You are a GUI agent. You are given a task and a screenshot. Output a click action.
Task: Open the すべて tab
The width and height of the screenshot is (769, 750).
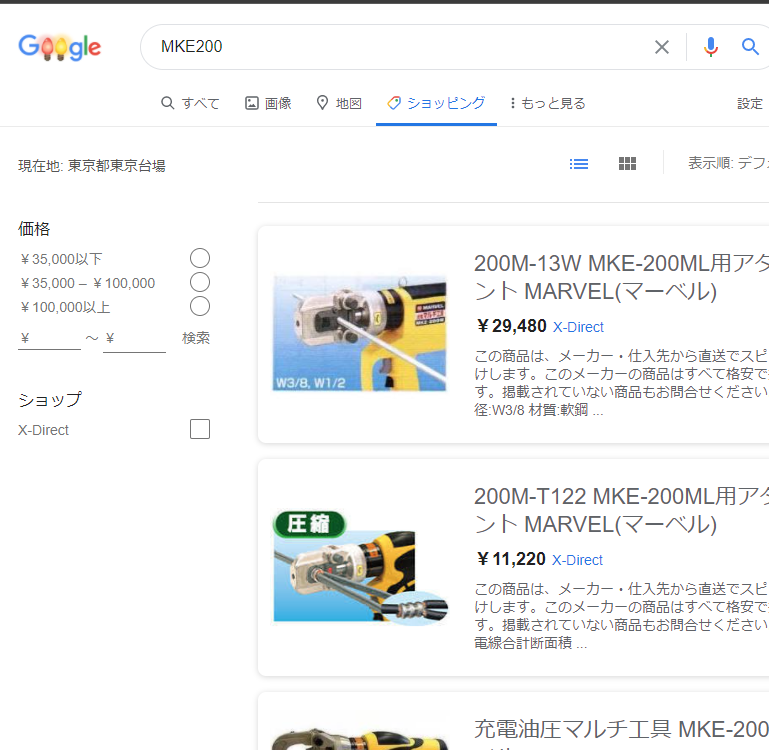pyautogui.click(x=190, y=103)
